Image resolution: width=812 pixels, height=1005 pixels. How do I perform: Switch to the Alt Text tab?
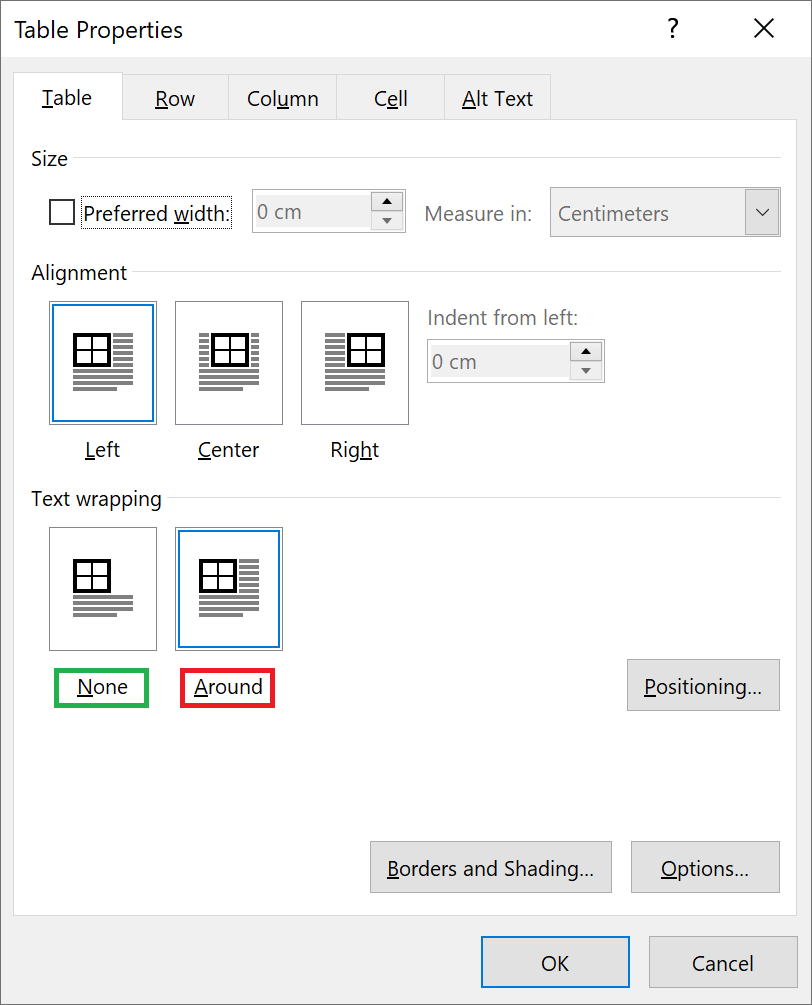[x=497, y=98]
